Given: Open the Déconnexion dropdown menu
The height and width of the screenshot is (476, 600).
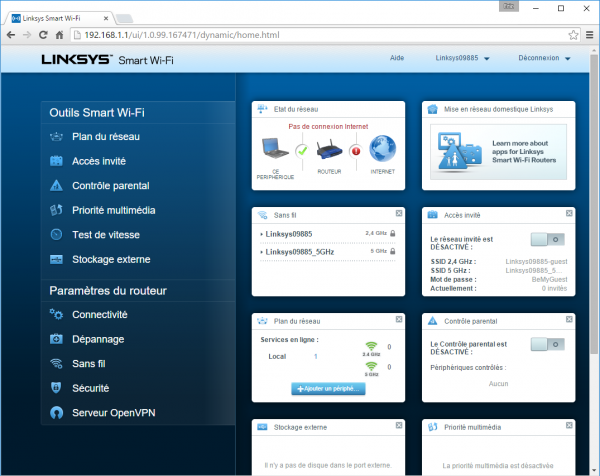Looking at the screenshot, I should tap(544, 59).
